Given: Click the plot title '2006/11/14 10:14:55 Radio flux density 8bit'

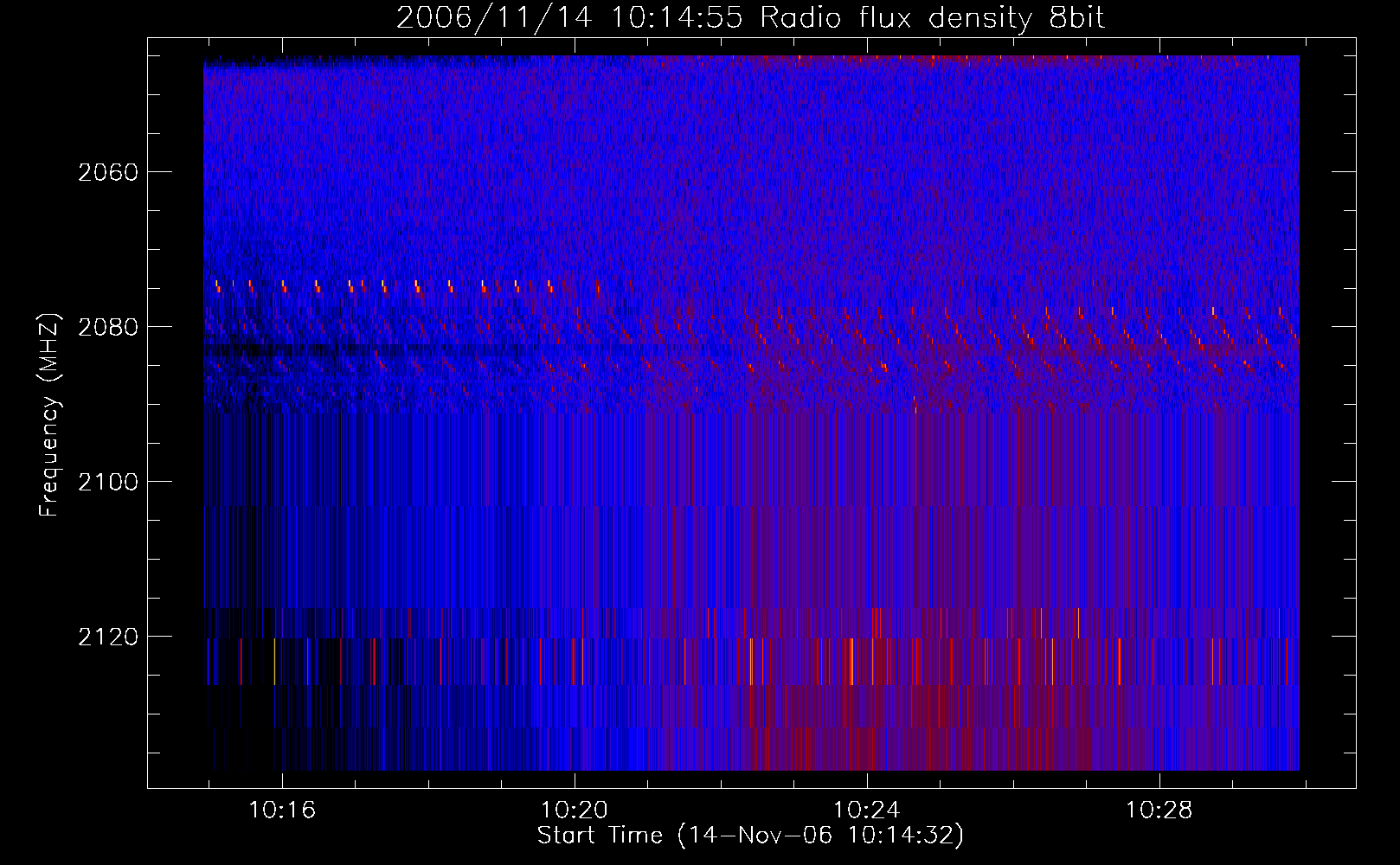Looking at the screenshot, I should click(750, 17).
